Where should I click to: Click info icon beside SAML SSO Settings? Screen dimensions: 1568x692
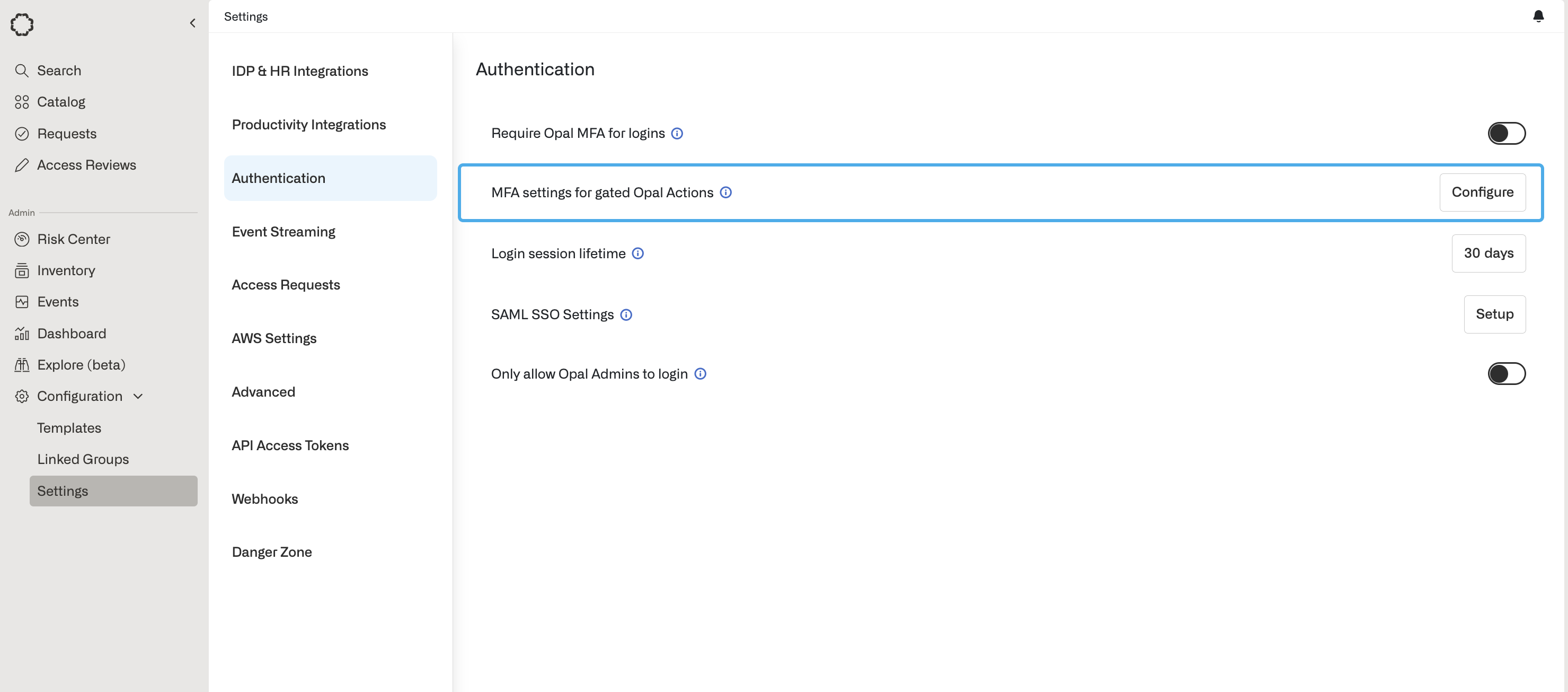tap(626, 314)
